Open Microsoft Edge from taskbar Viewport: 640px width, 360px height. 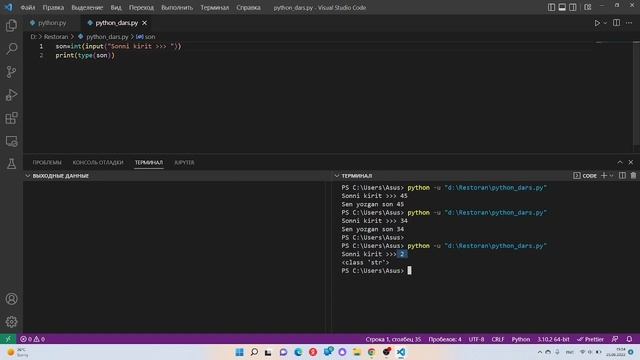[298, 352]
